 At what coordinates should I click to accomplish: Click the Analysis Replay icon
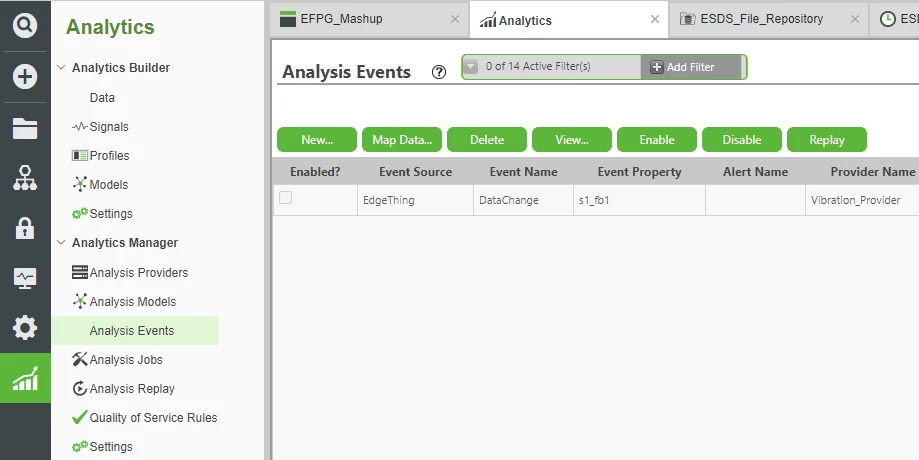[80, 388]
